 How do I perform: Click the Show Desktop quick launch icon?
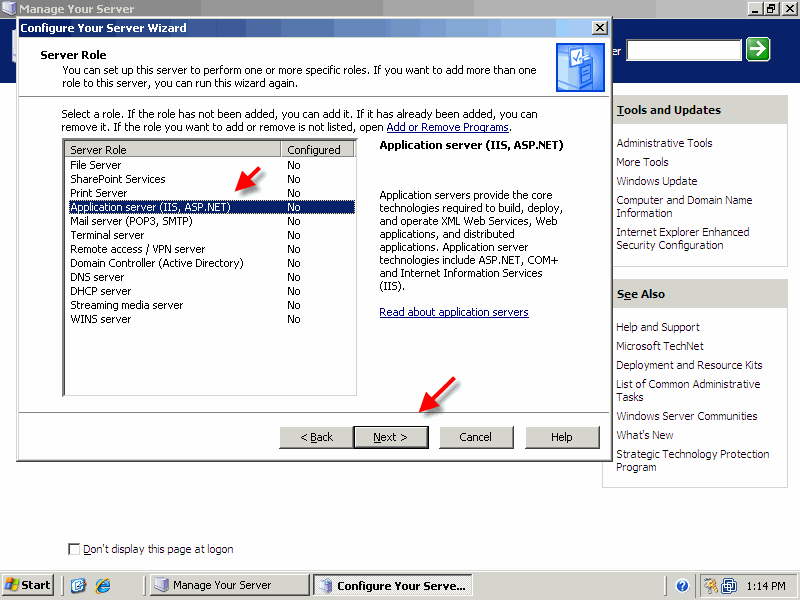(78, 585)
